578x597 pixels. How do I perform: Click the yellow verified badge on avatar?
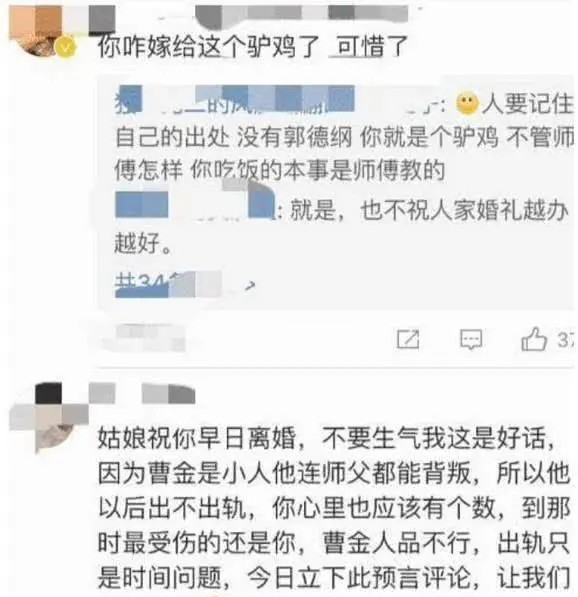tap(66, 47)
